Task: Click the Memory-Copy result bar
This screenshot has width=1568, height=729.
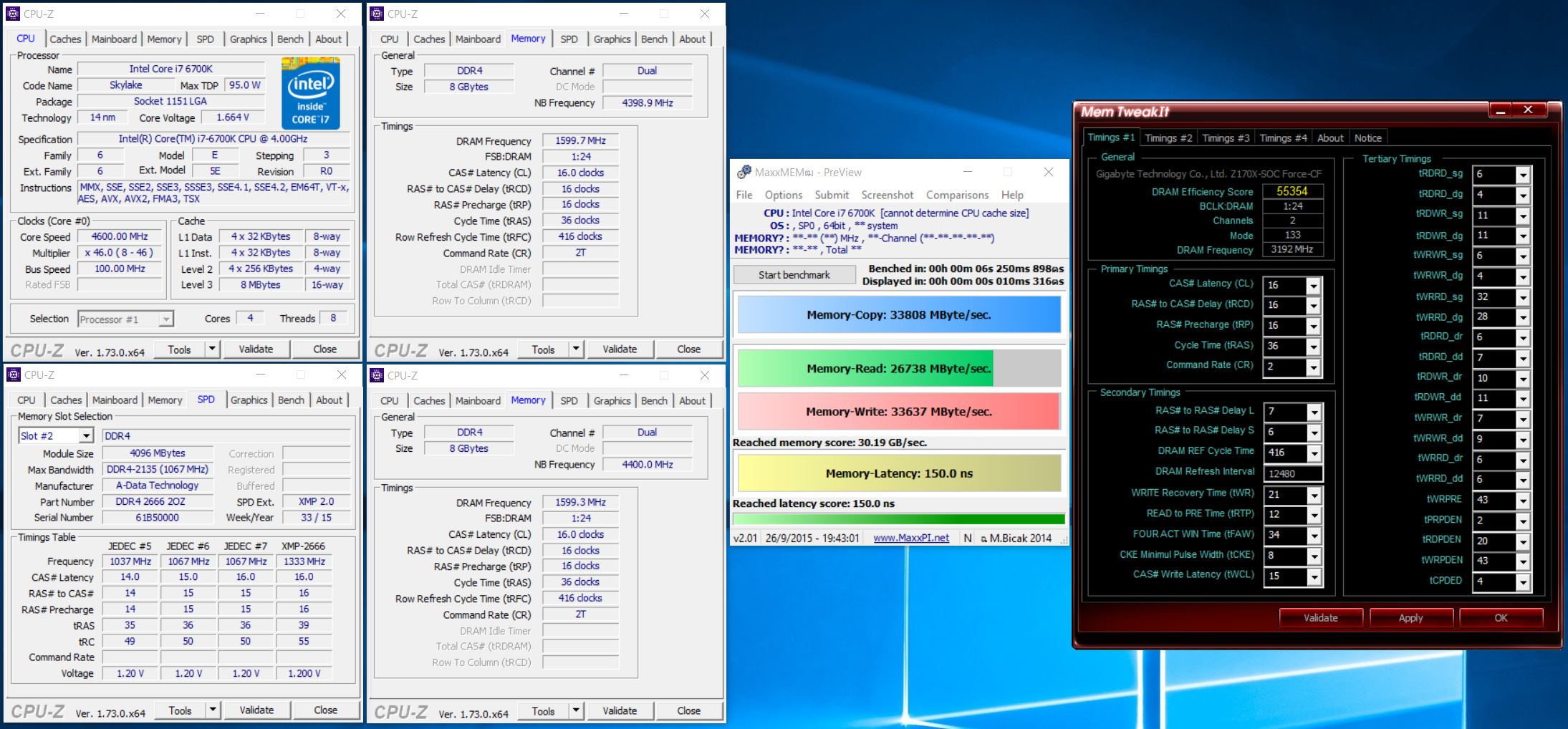Action: (899, 315)
